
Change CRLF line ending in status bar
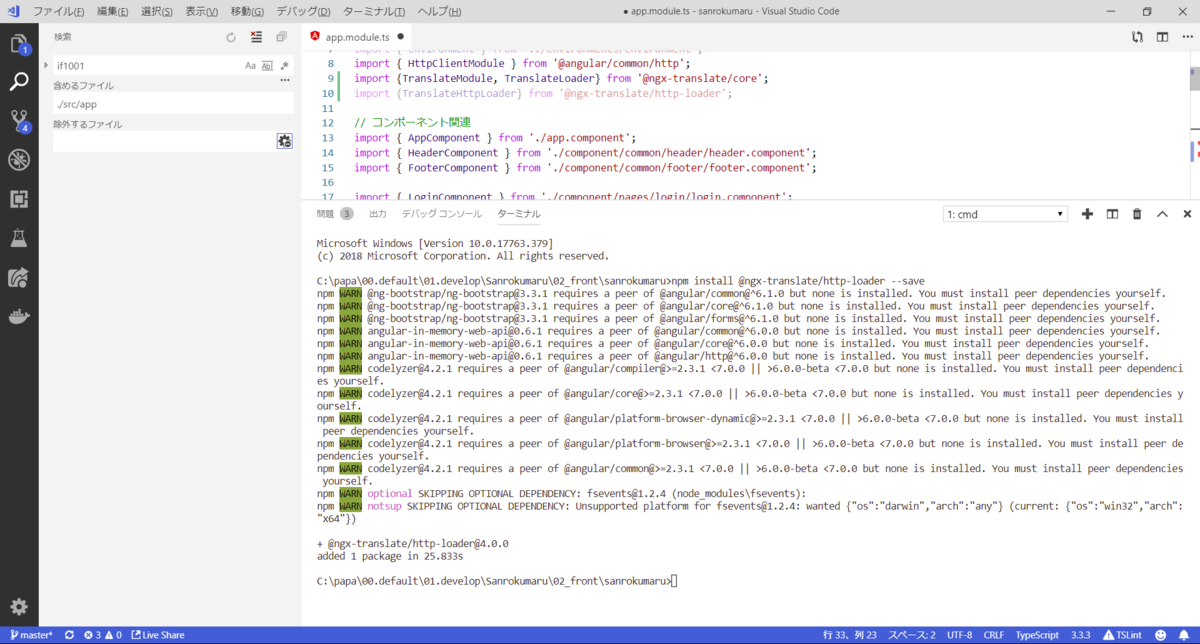[994, 635]
